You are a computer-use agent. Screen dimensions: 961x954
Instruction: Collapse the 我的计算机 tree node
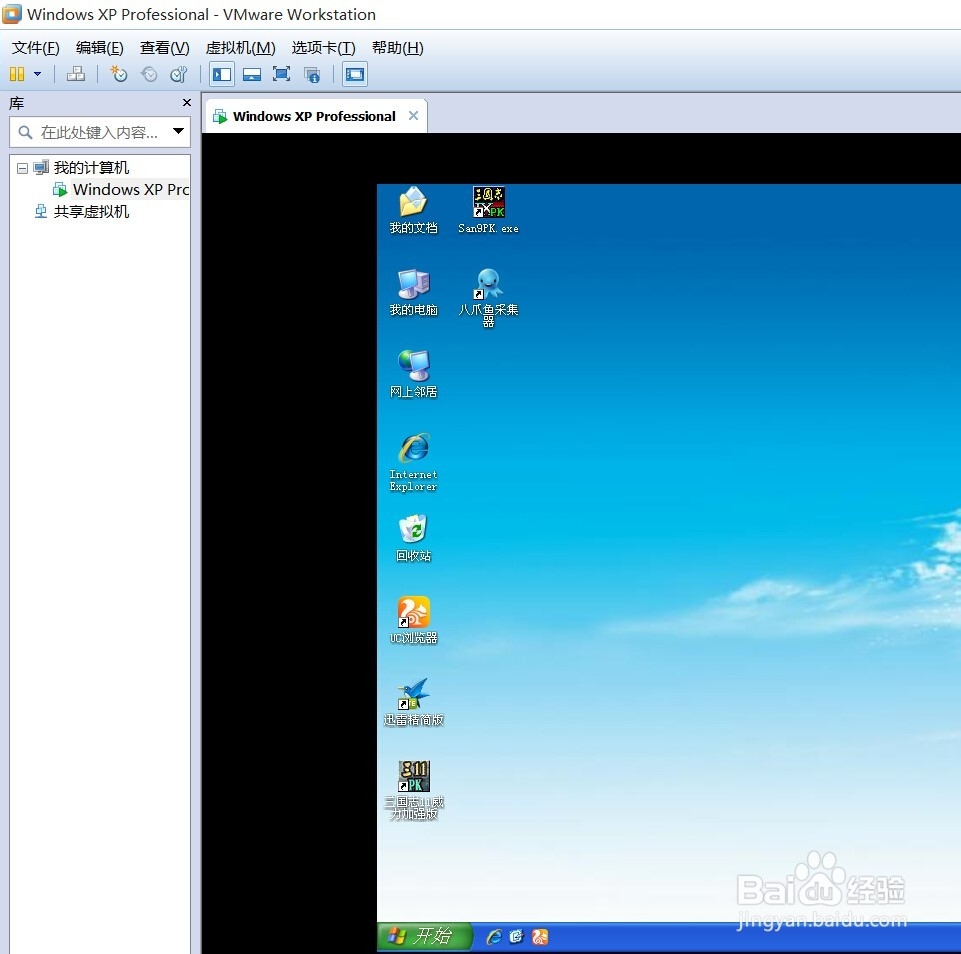23,168
